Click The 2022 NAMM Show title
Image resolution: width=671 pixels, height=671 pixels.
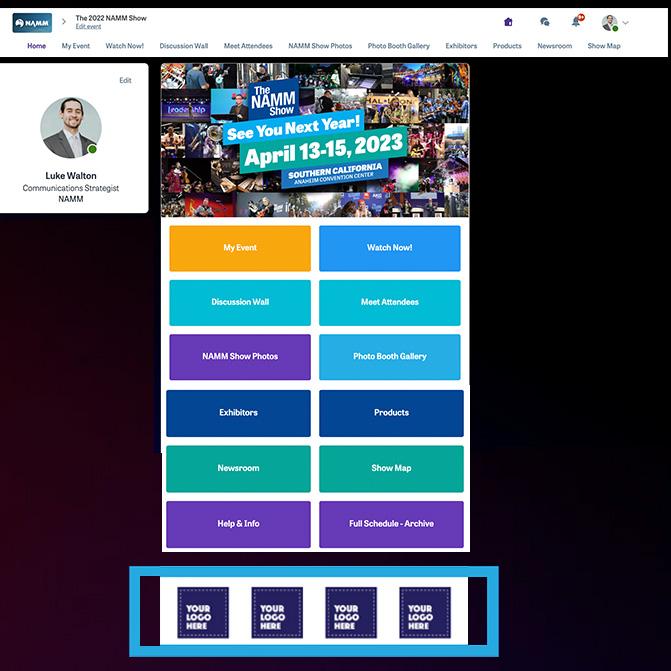tap(111, 18)
